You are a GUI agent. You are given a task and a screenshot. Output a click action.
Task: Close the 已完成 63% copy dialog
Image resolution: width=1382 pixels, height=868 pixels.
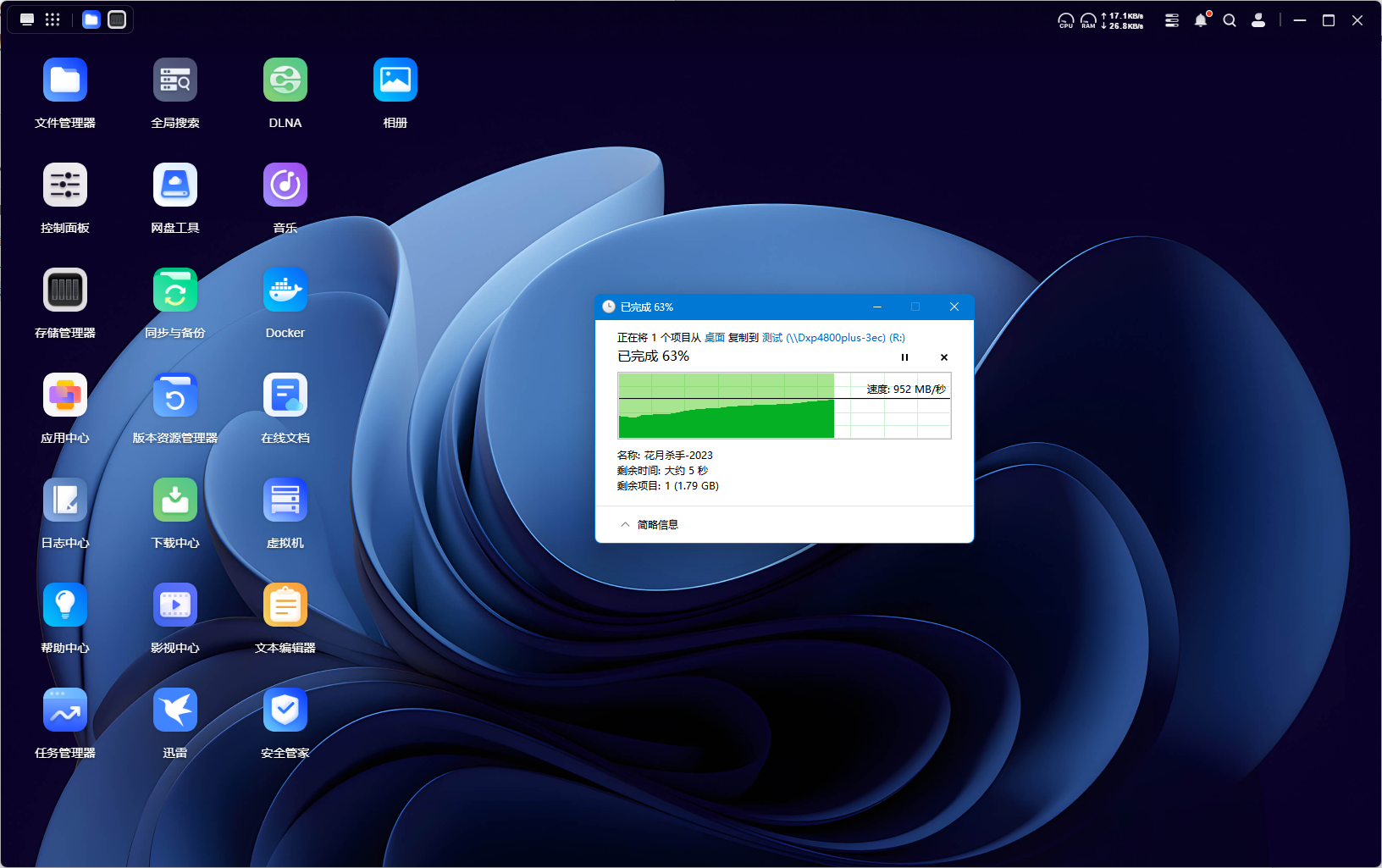954,307
